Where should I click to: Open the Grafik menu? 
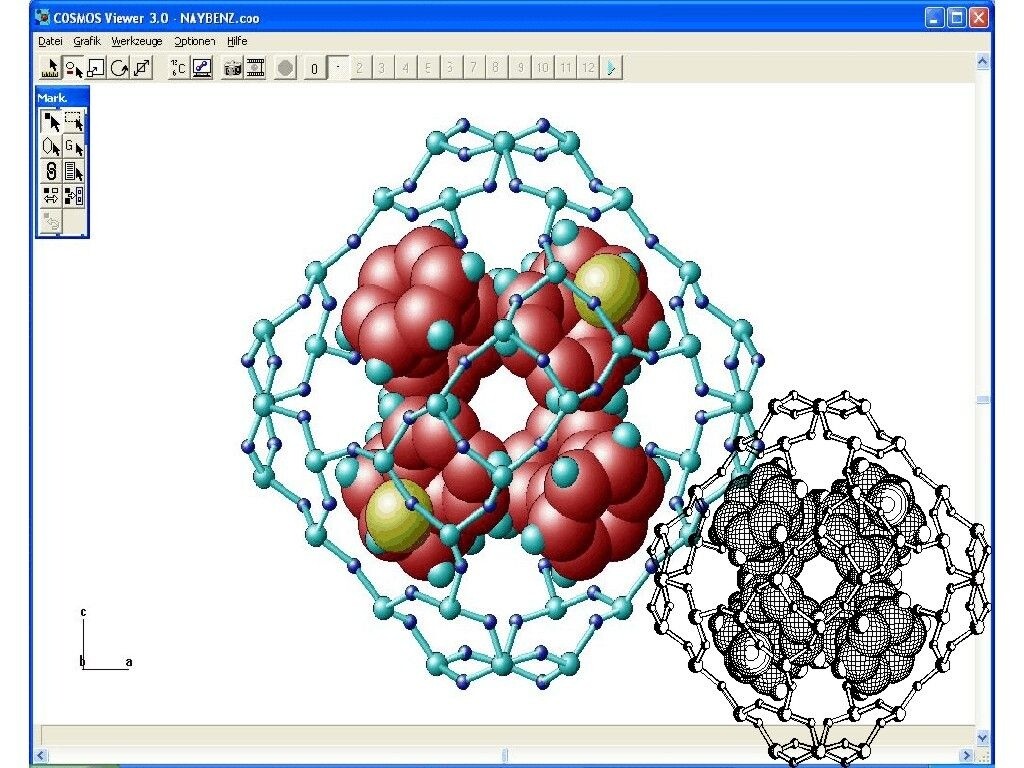tap(87, 41)
